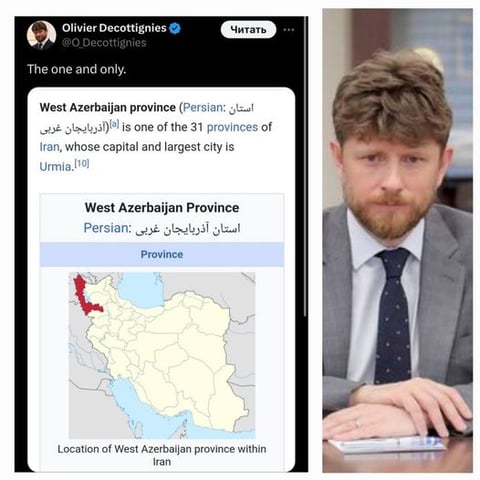Follow the Persian link in intro sentence
Image resolution: width=480 pixels, height=480 pixels.
point(203,108)
